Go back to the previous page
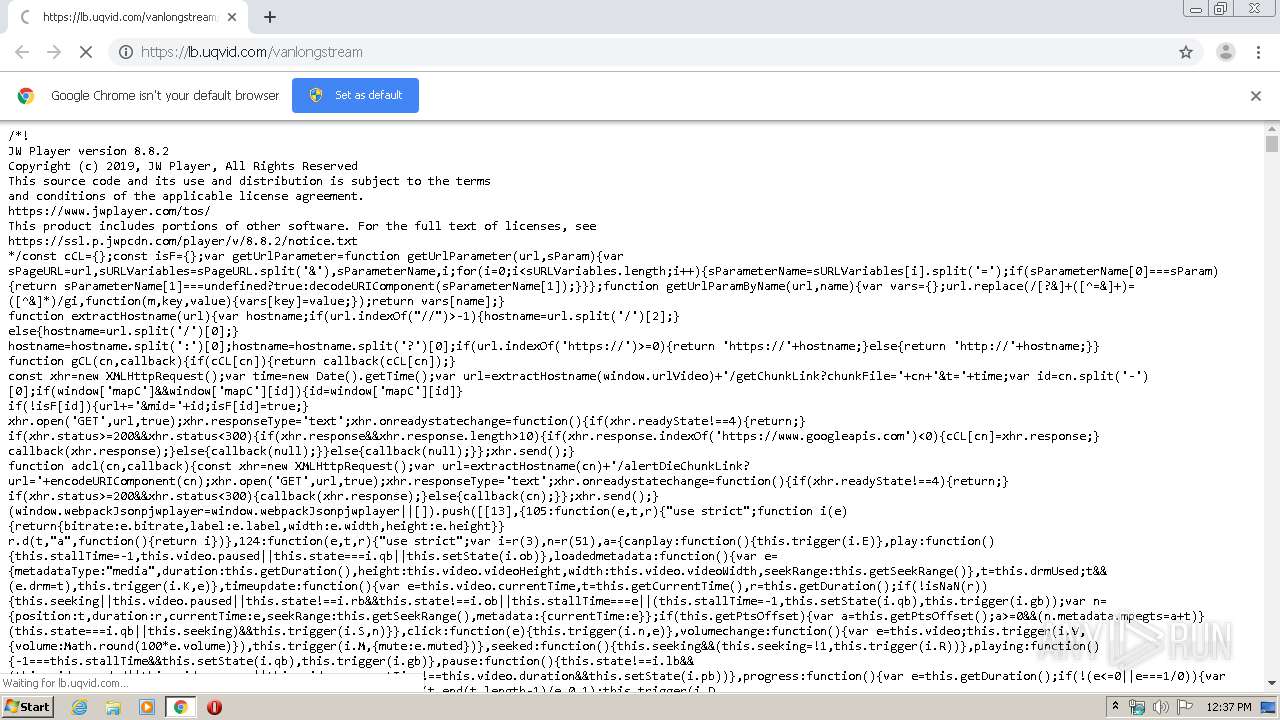This screenshot has width=1280, height=720. coord(22,52)
